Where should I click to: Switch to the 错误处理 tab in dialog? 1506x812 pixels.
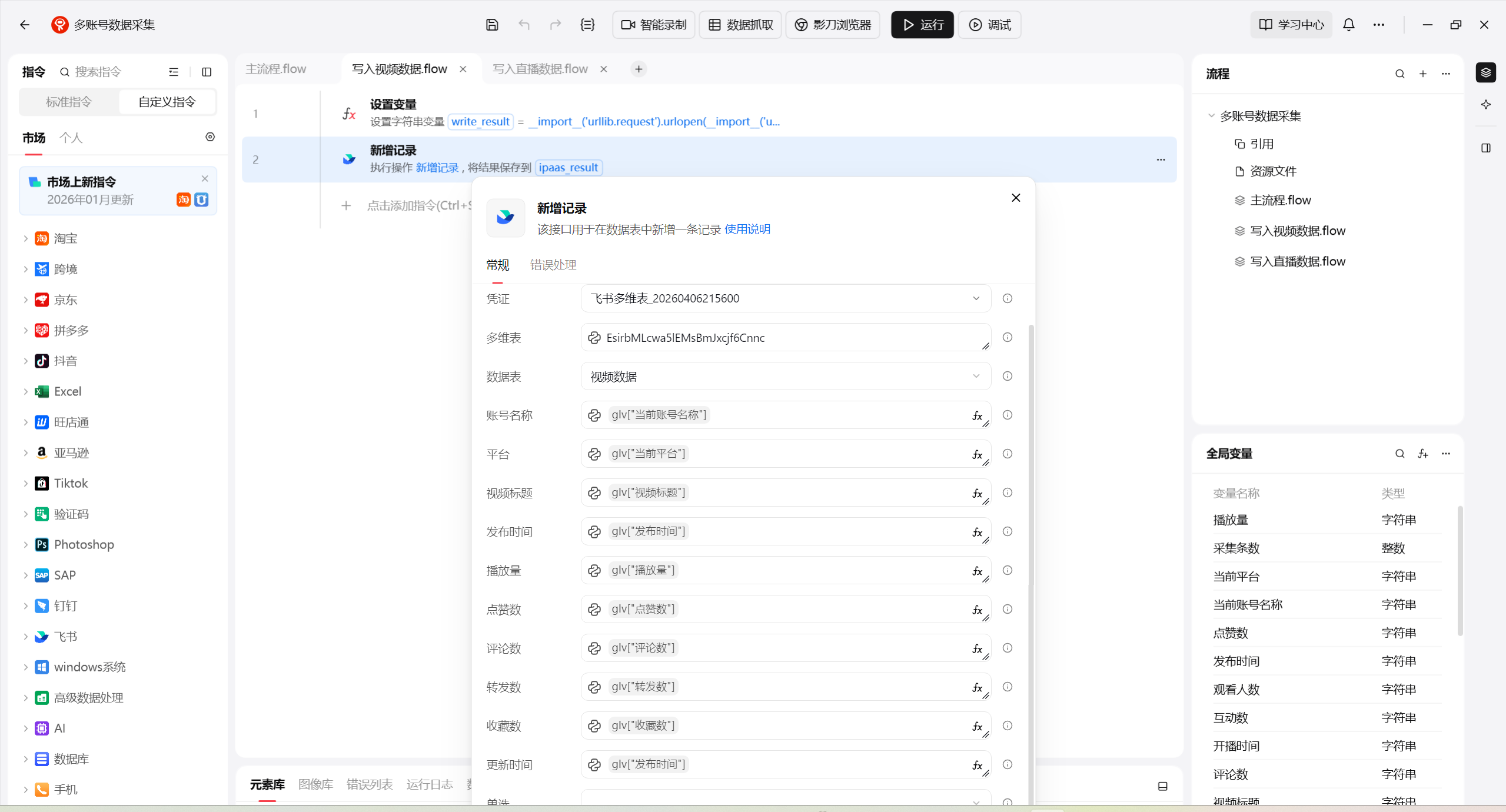point(553,265)
